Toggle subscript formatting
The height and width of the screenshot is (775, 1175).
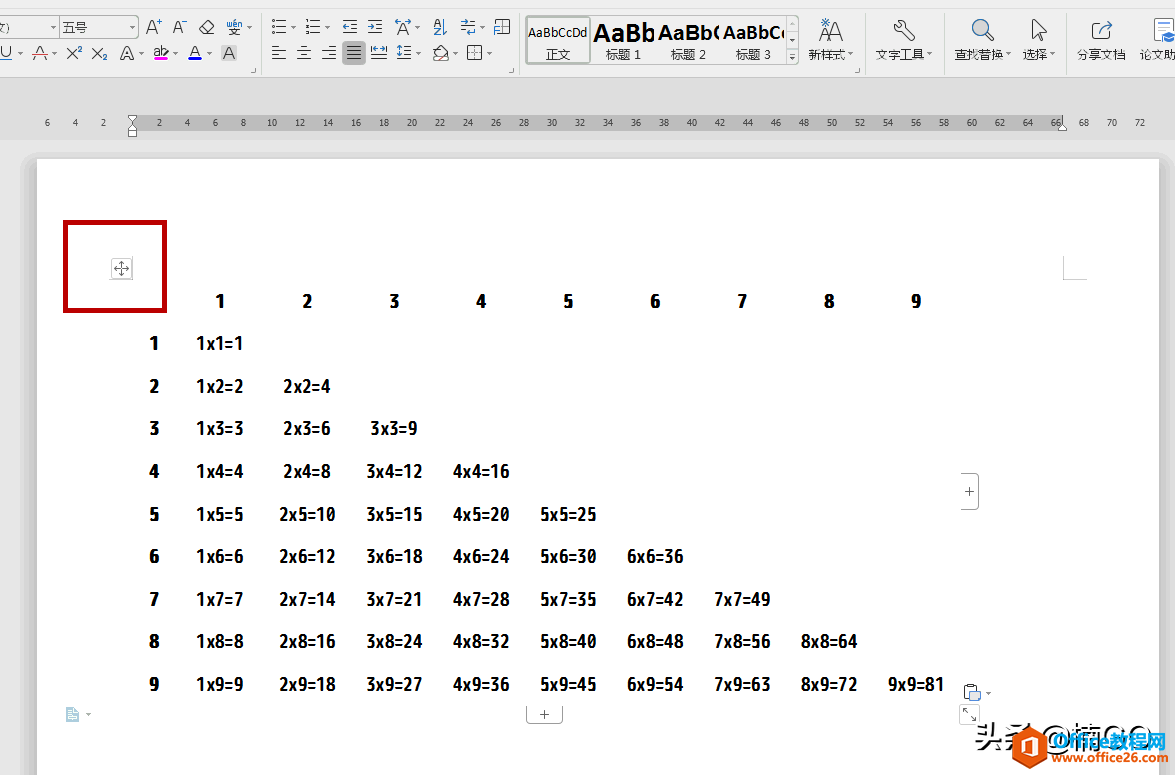[x=100, y=53]
